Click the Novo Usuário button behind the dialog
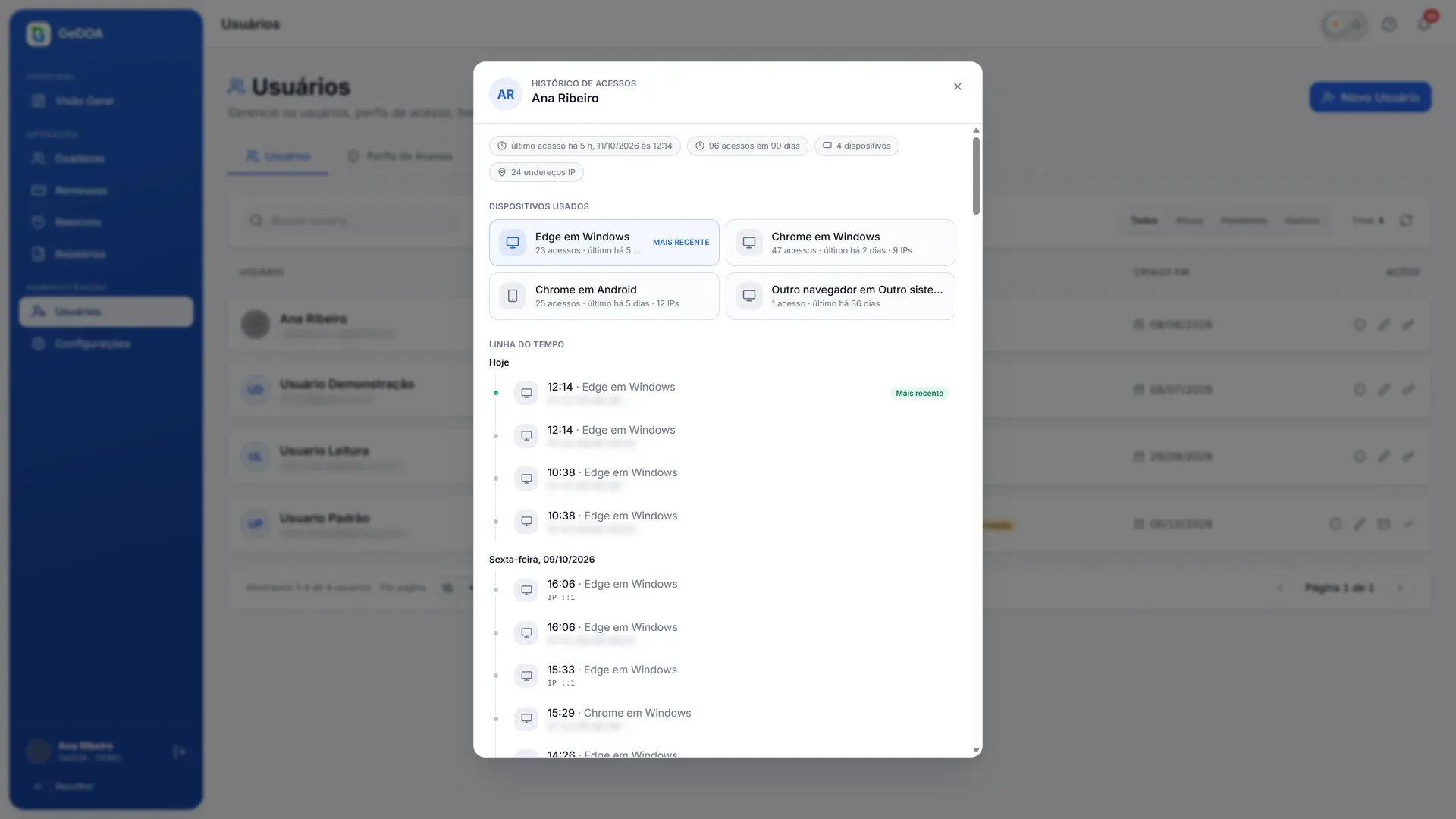Viewport: 1456px width, 819px height. coord(1370,97)
